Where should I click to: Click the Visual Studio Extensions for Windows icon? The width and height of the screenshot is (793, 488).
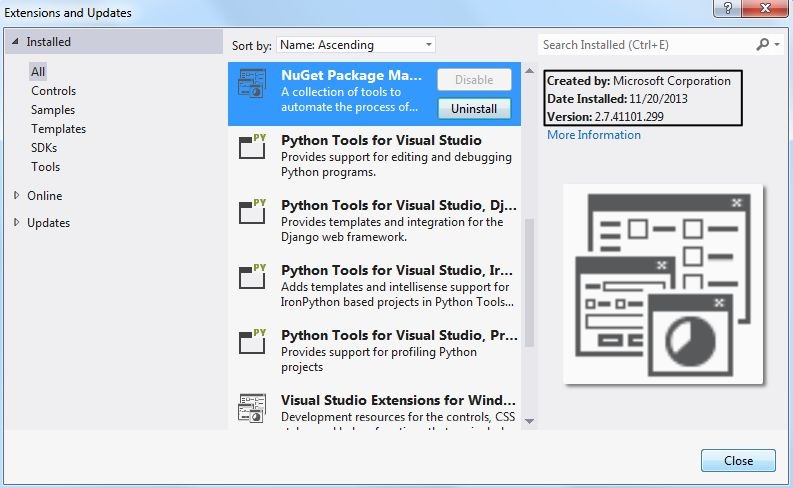[x=252, y=408]
